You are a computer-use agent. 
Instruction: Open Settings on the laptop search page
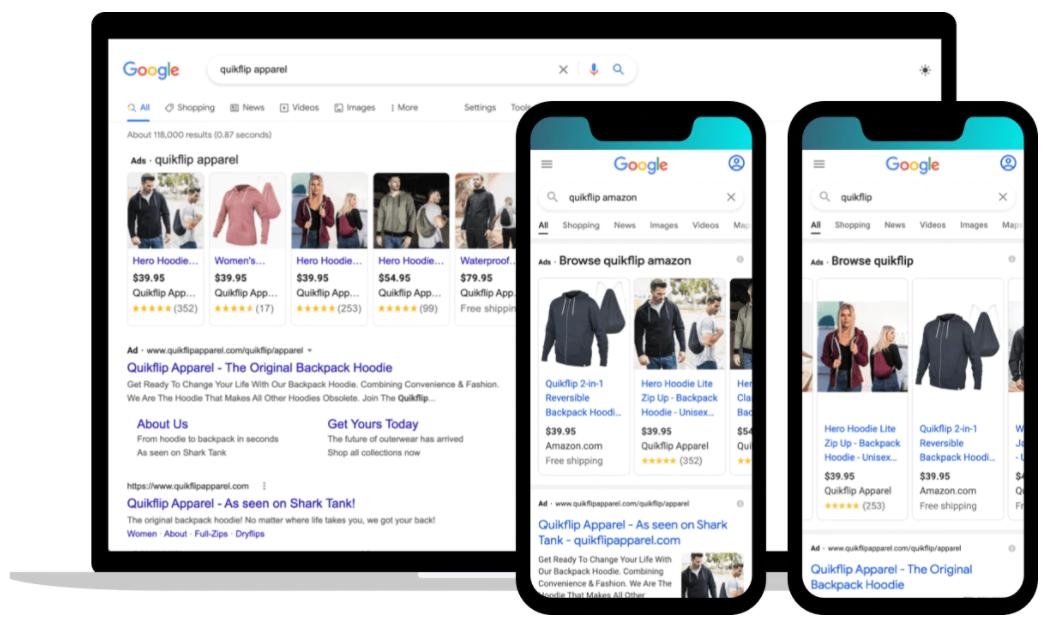pos(480,107)
